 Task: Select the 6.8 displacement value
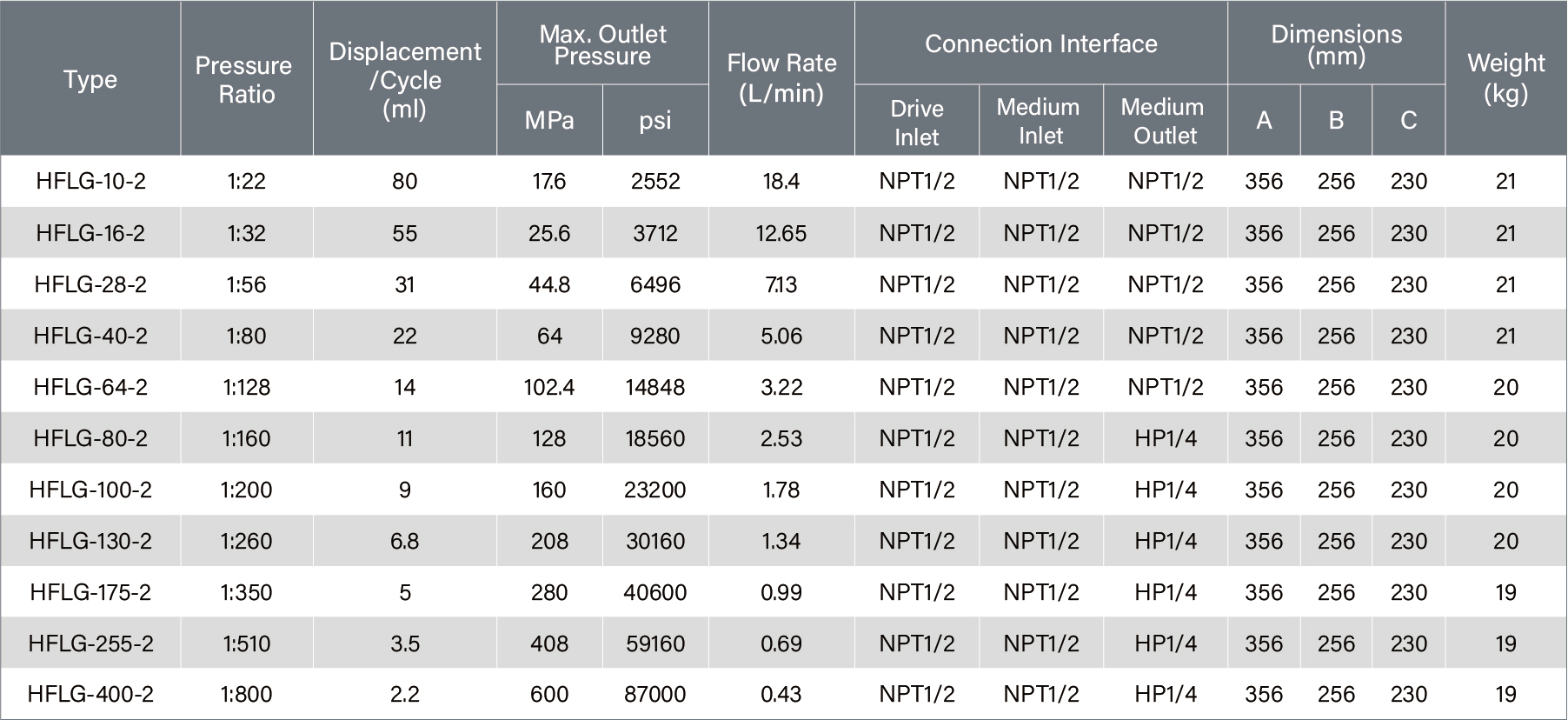[405, 541]
